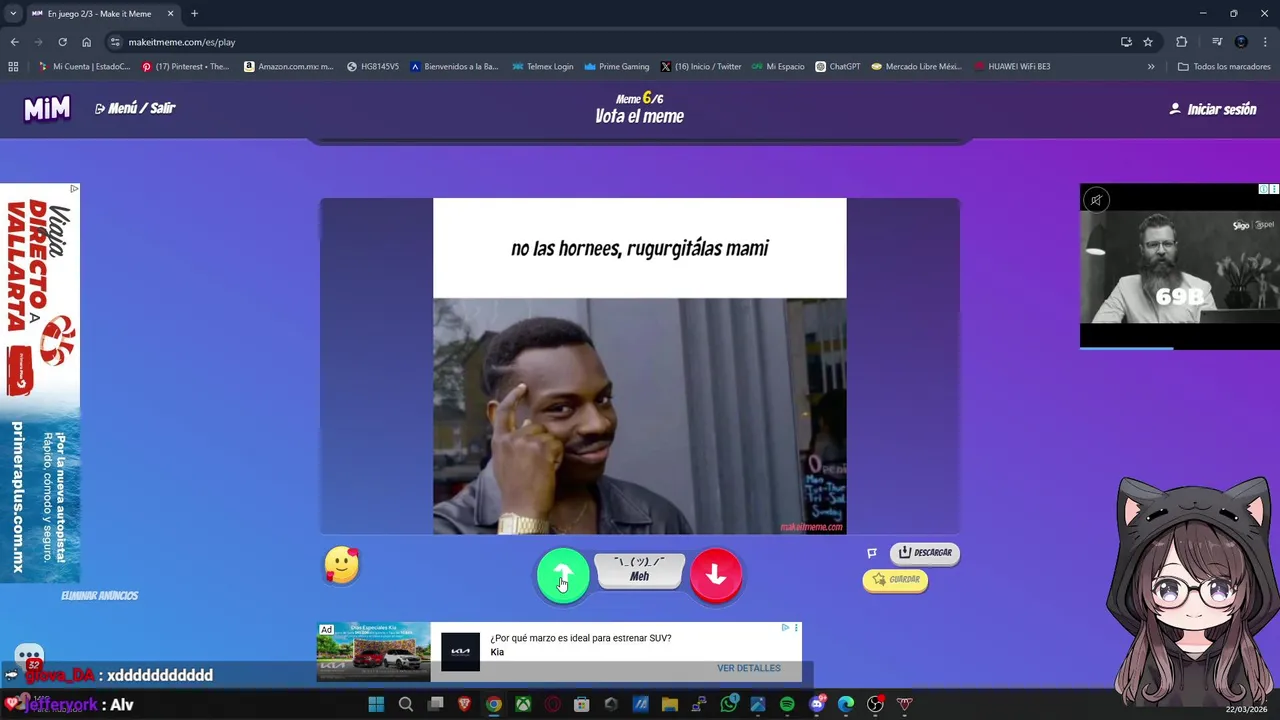Open the extensions puzzle icon
This screenshot has height=720, width=1280.
(x=1182, y=42)
